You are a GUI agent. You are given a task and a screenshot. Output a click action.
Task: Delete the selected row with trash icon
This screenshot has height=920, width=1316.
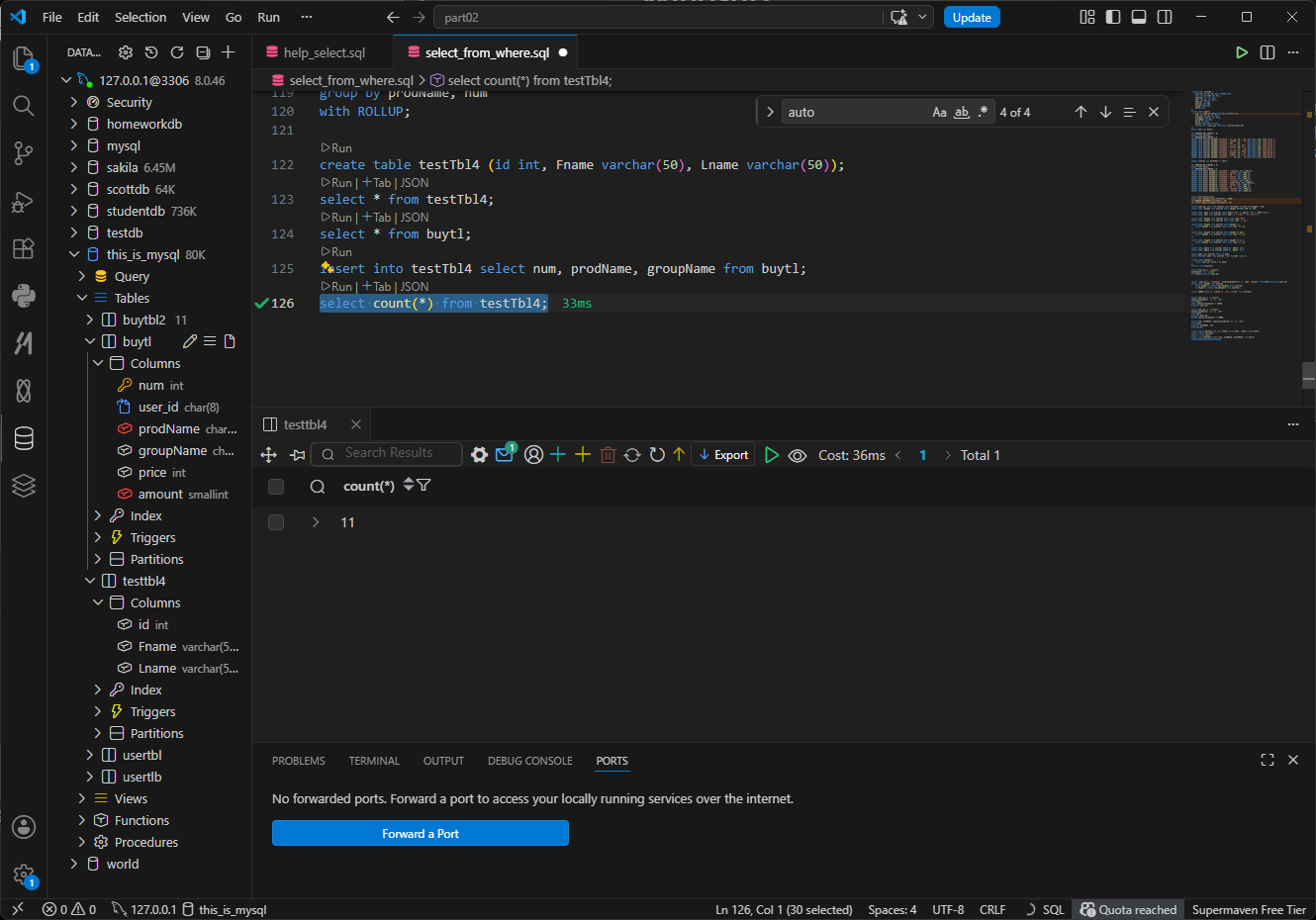pos(608,455)
